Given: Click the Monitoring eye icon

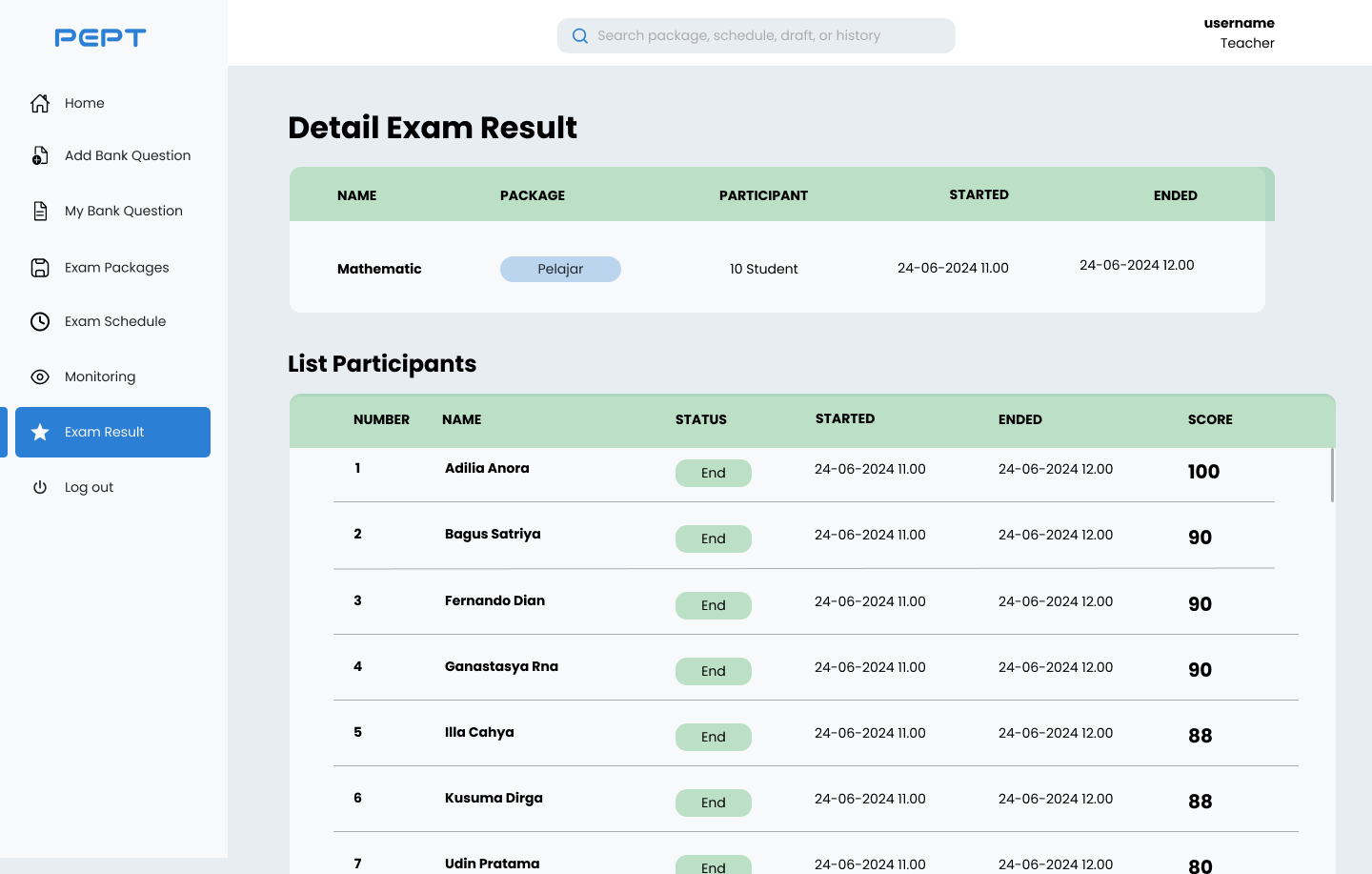Looking at the screenshot, I should [x=40, y=376].
